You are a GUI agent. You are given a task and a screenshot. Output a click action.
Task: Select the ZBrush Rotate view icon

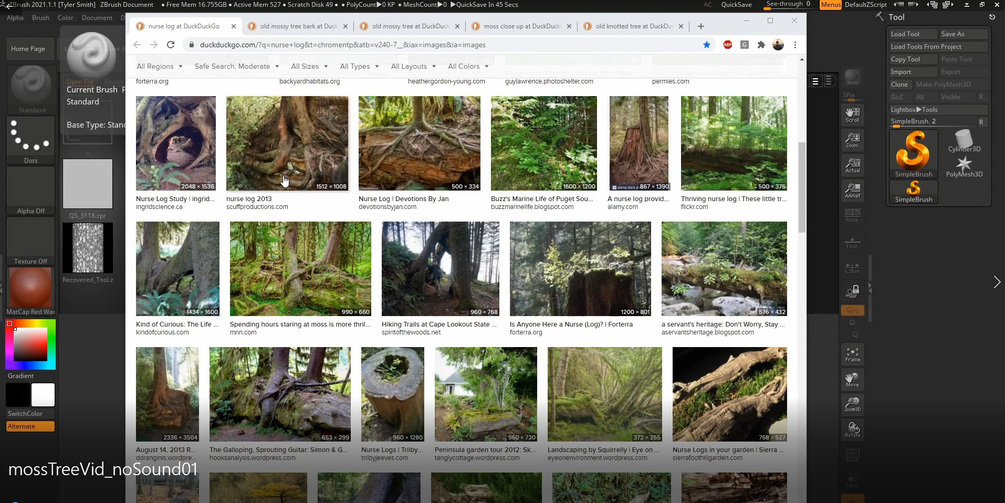pos(852,430)
